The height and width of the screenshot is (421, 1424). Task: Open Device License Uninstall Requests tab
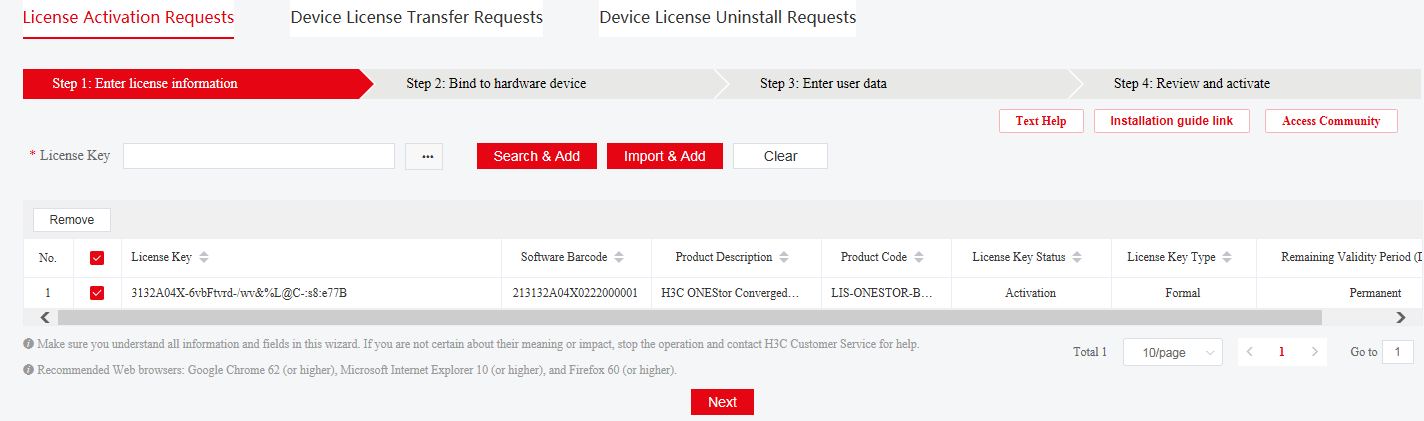[x=728, y=17]
